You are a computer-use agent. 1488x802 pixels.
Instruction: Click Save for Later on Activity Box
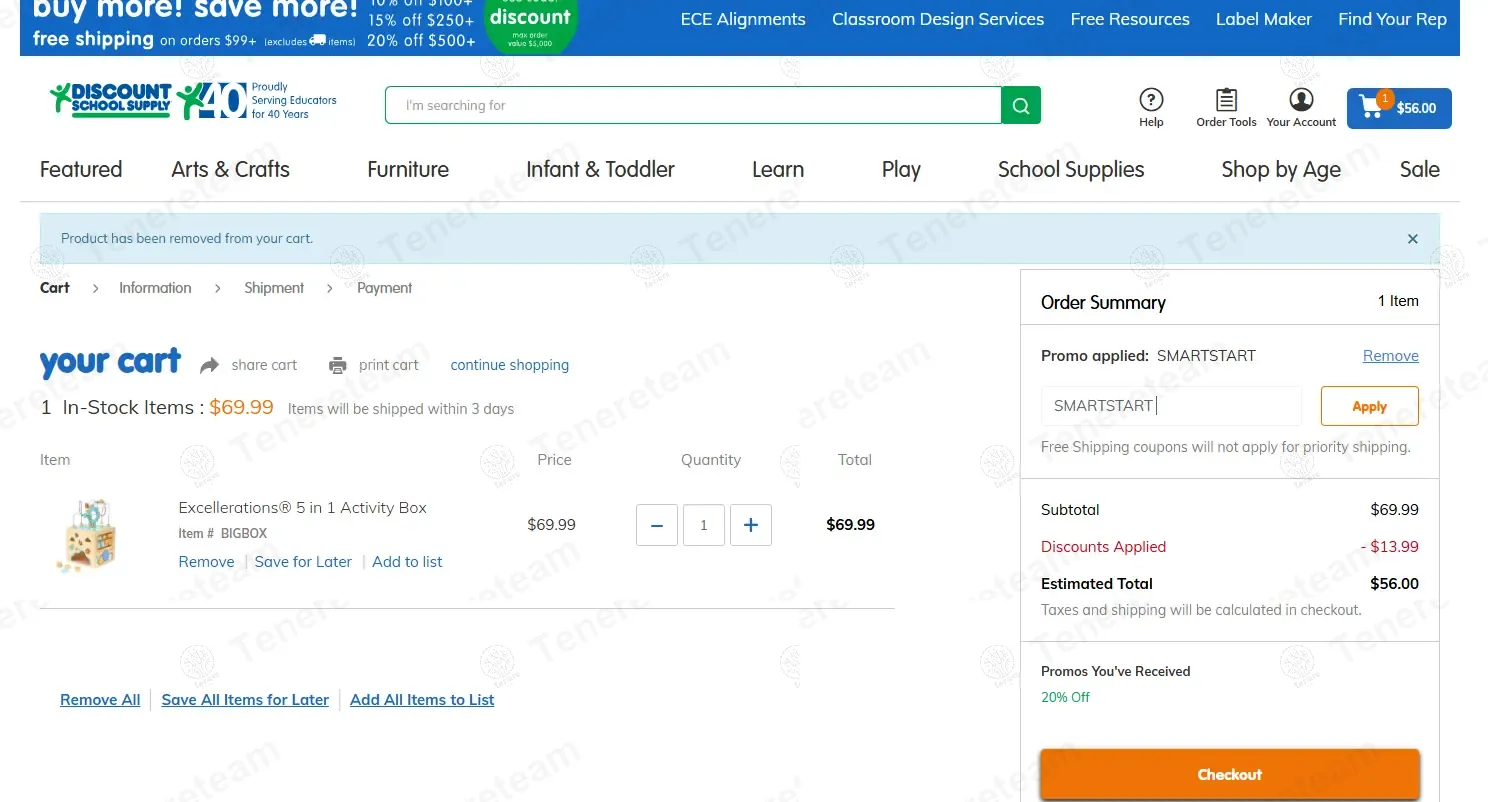tap(303, 562)
